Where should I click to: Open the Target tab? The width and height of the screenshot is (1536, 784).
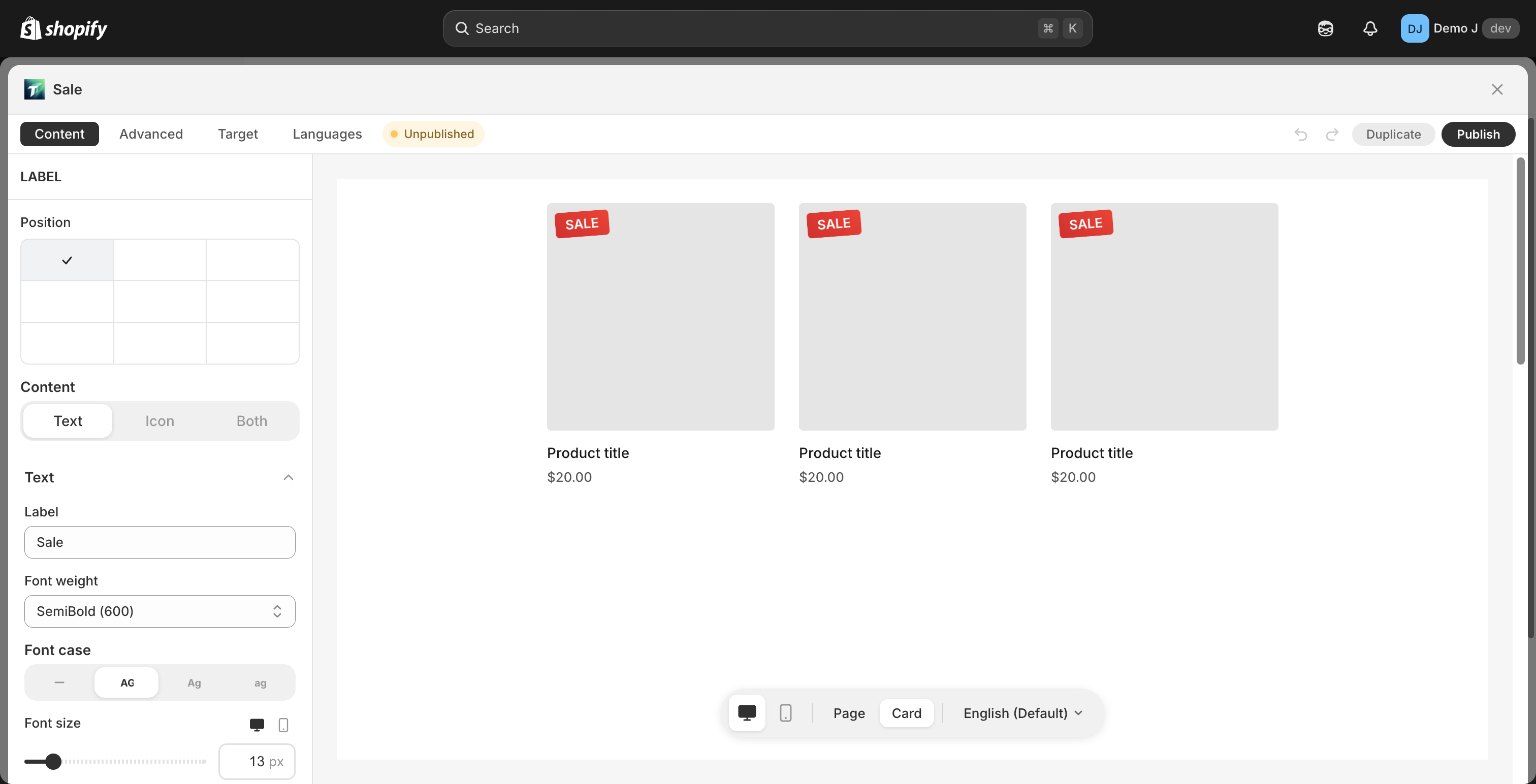tap(237, 134)
